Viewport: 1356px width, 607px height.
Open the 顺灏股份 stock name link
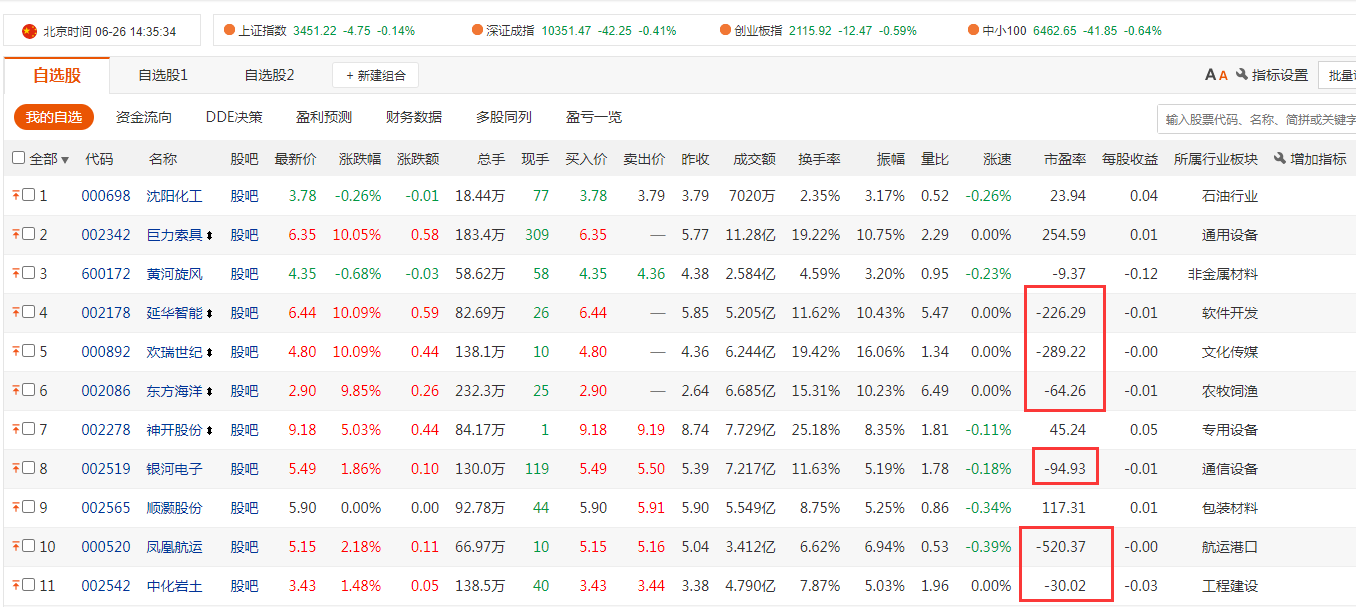point(175,508)
